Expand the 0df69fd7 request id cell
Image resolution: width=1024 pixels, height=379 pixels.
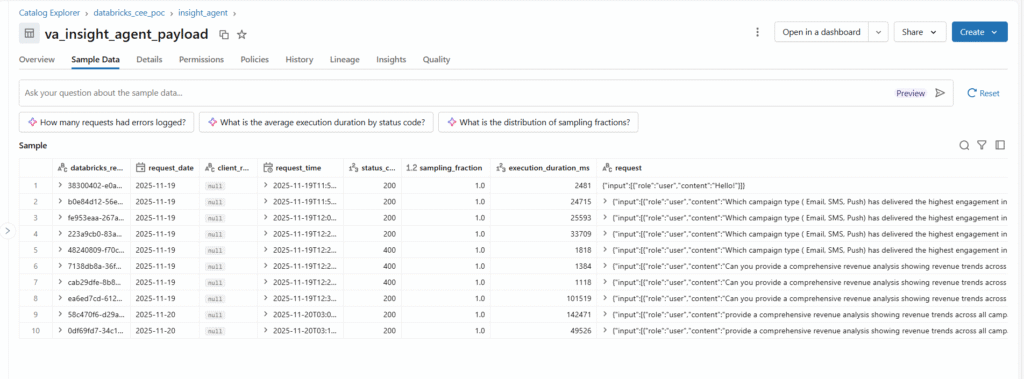pos(59,331)
